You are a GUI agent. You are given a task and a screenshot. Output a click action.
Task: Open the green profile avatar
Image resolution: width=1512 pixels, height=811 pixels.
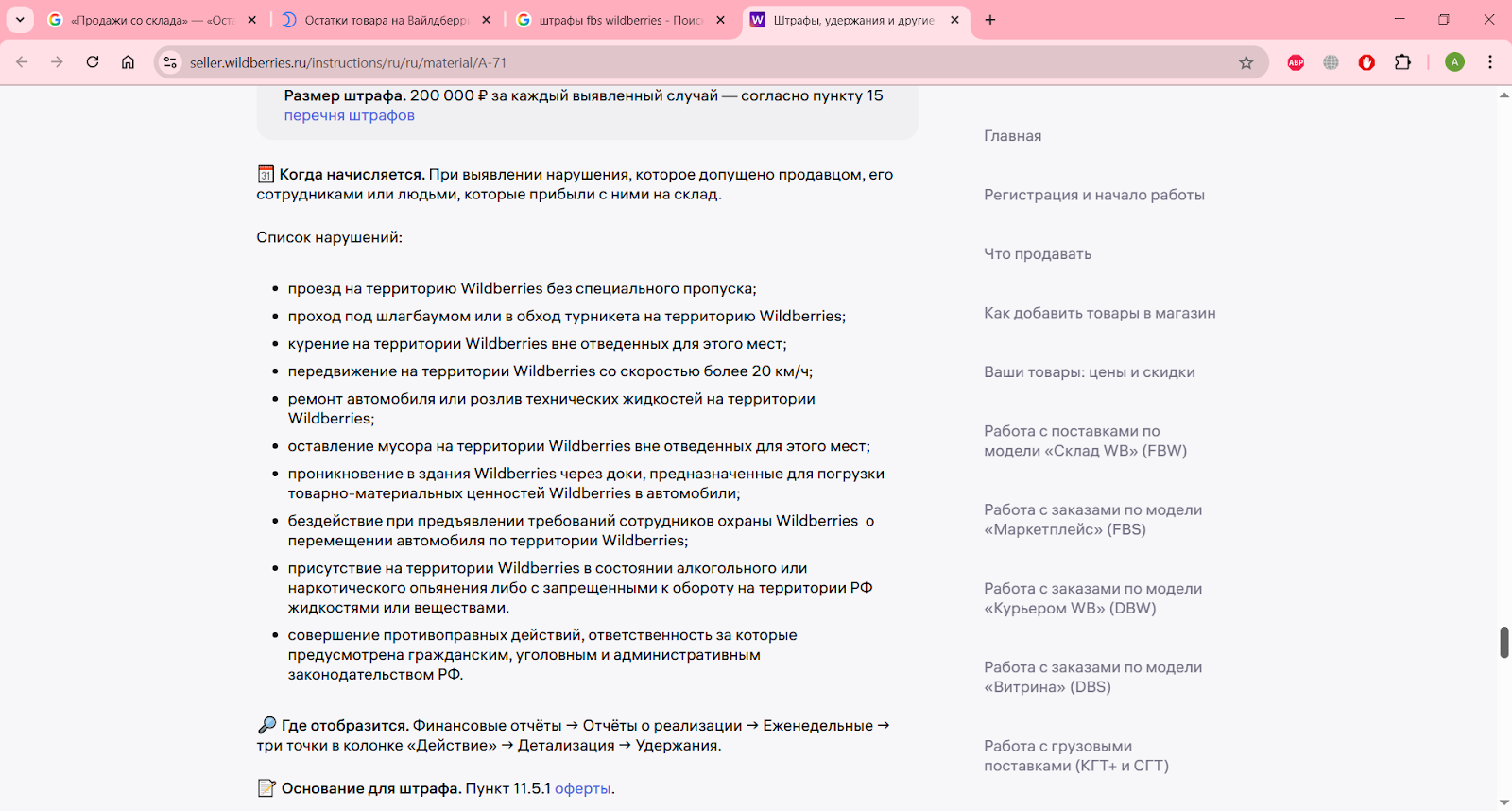point(1455,62)
